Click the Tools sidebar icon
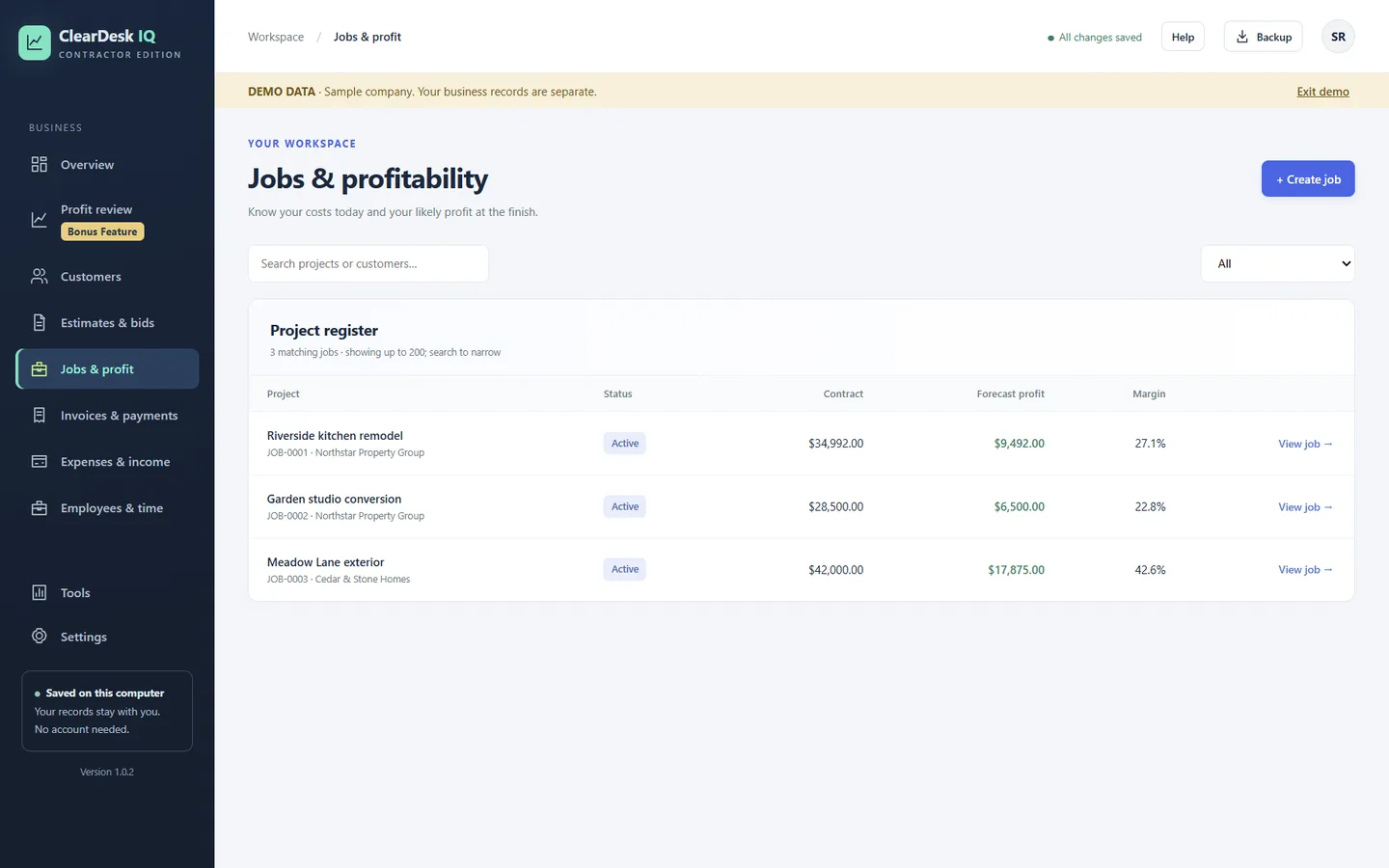The width and height of the screenshot is (1389, 868). tap(40, 593)
